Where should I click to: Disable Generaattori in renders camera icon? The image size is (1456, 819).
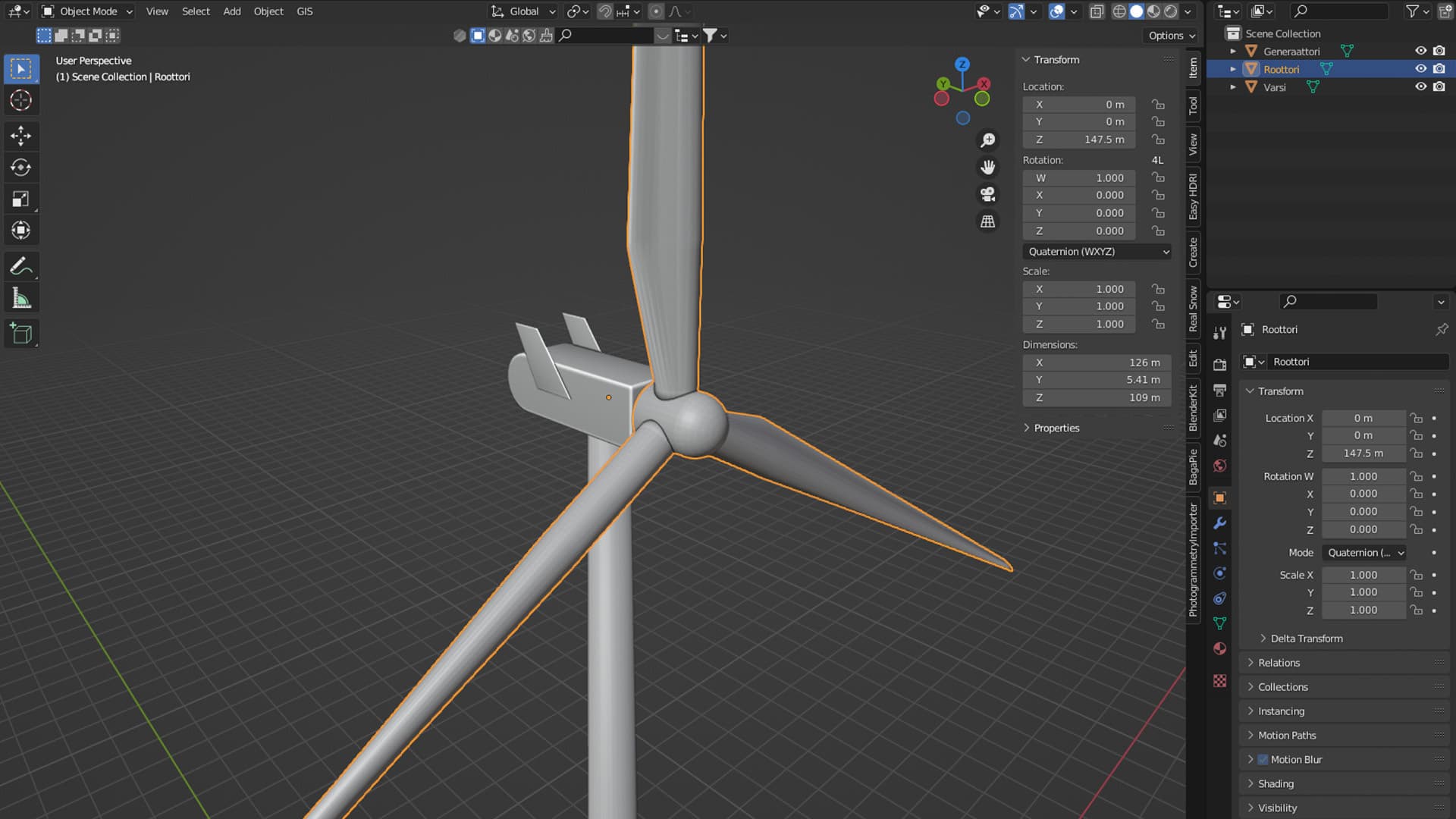1439,51
